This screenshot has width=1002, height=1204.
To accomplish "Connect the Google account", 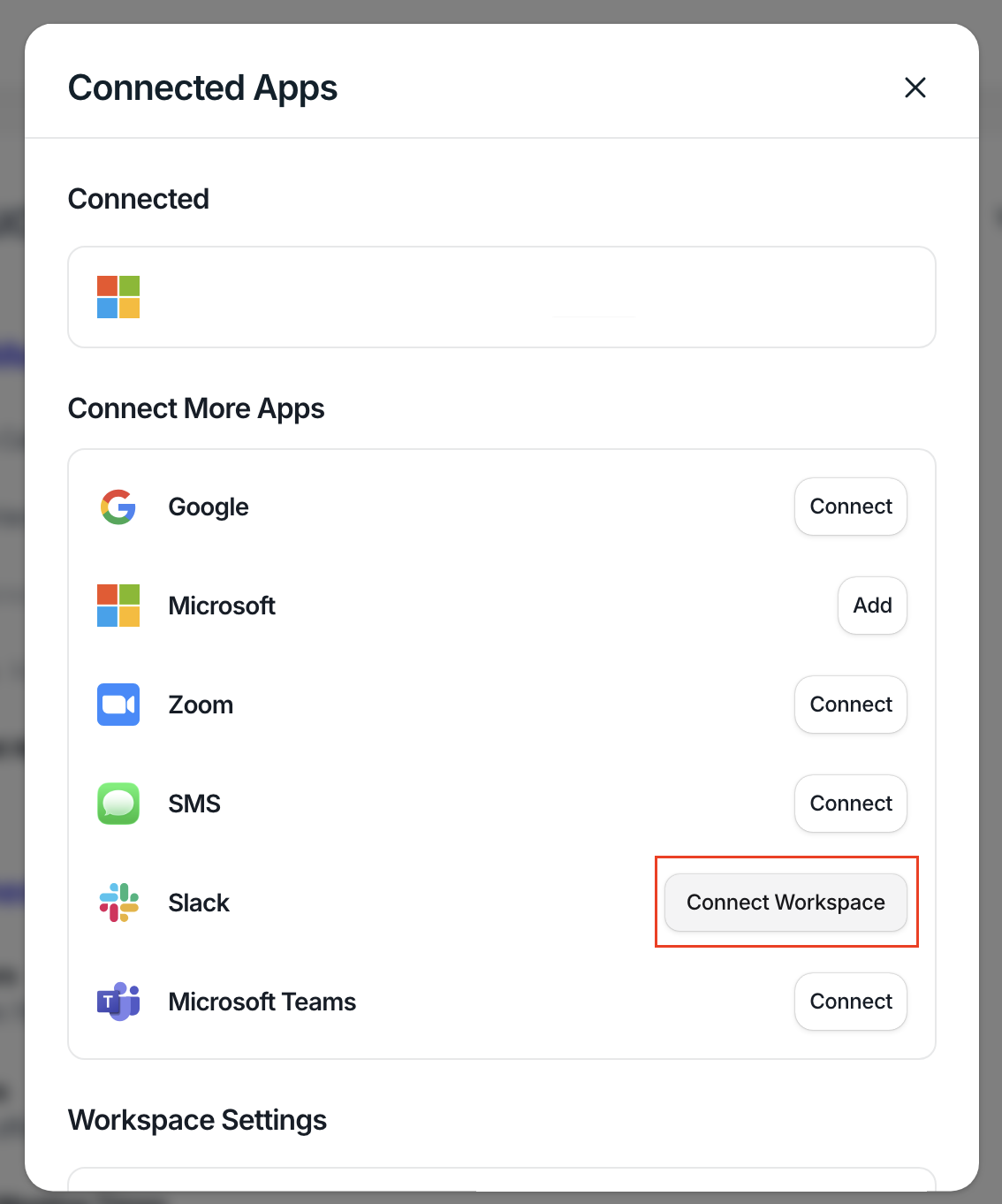I will pyautogui.click(x=851, y=507).
